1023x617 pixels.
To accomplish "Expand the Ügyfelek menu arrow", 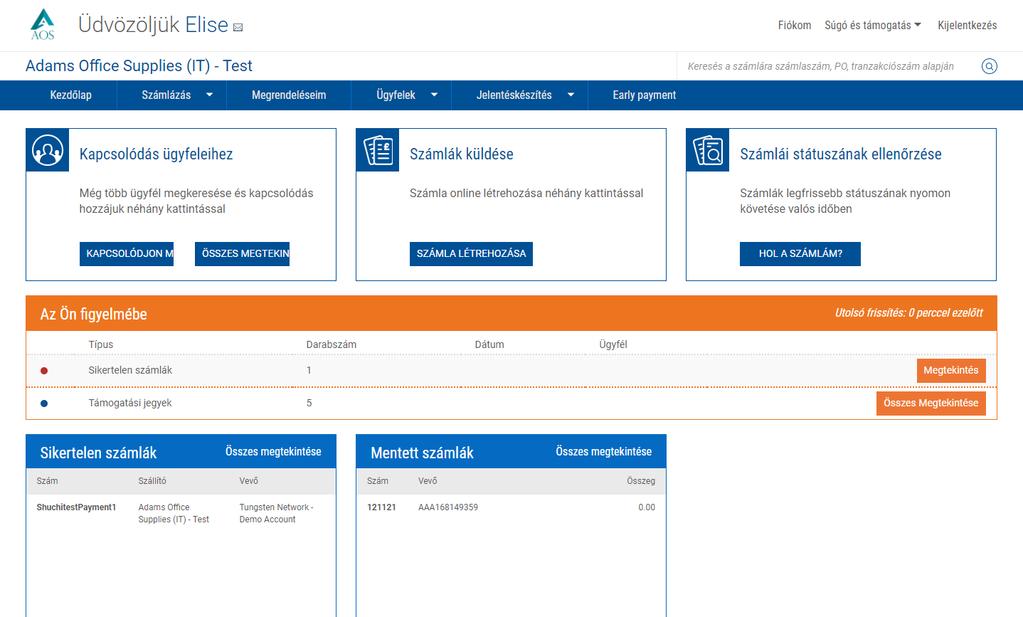I will click(x=434, y=95).
